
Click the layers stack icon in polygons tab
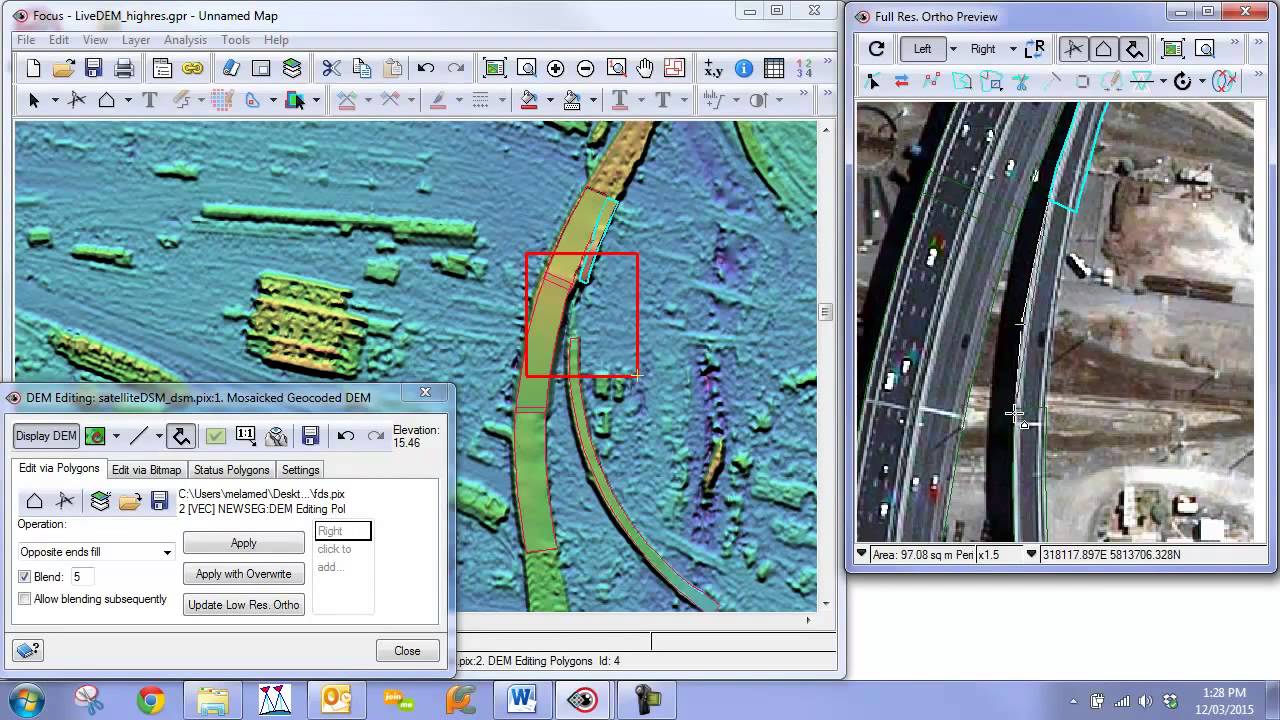(x=99, y=501)
